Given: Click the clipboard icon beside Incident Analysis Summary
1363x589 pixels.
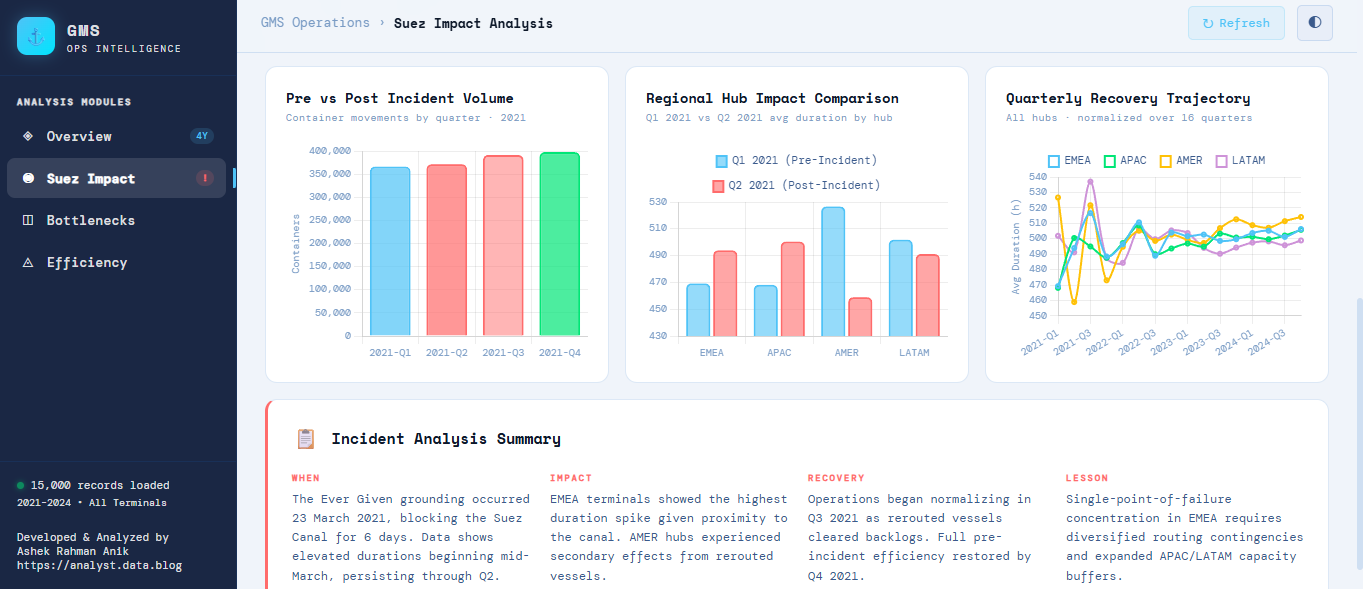Looking at the screenshot, I should (x=306, y=439).
